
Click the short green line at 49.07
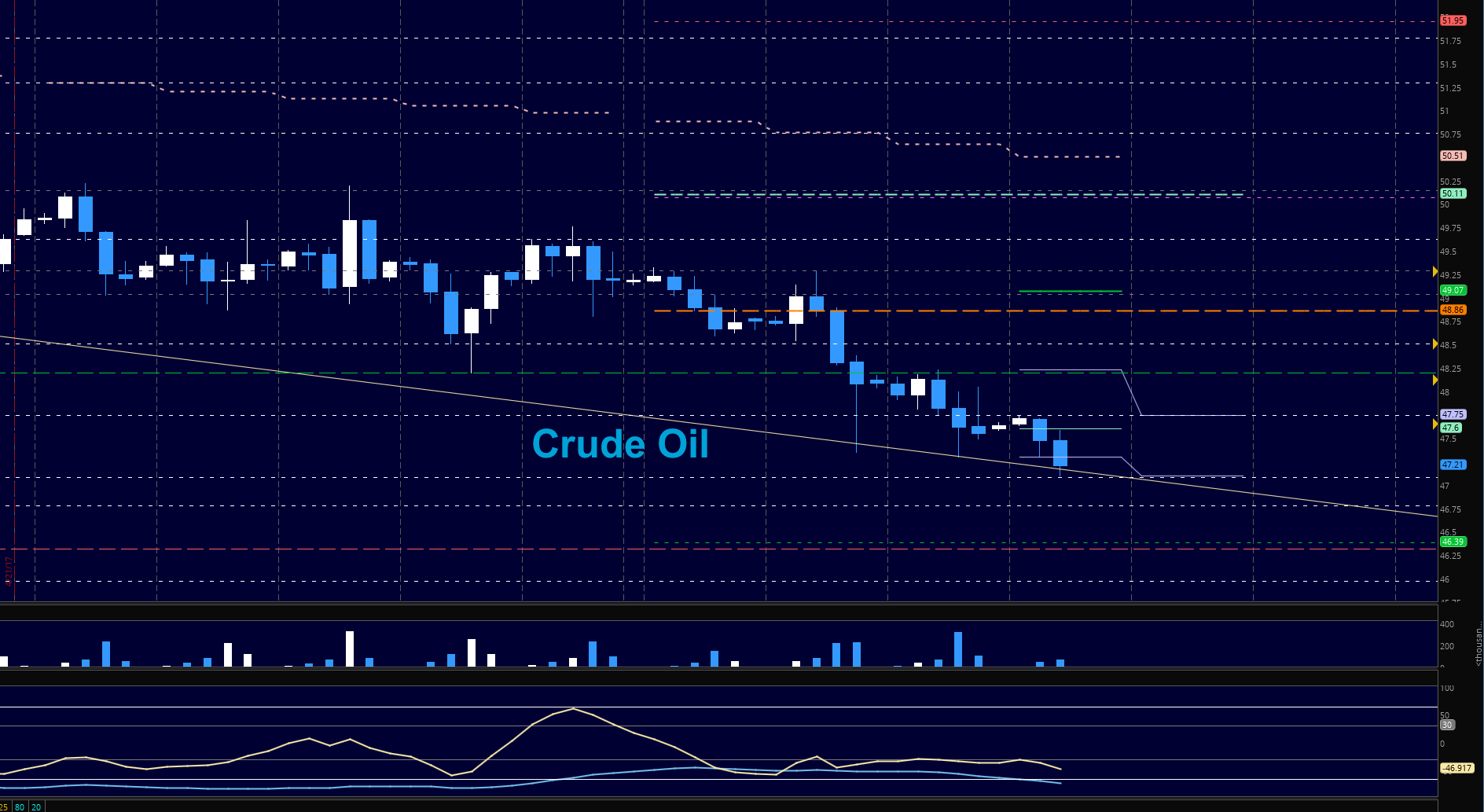(x=1070, y=292)
